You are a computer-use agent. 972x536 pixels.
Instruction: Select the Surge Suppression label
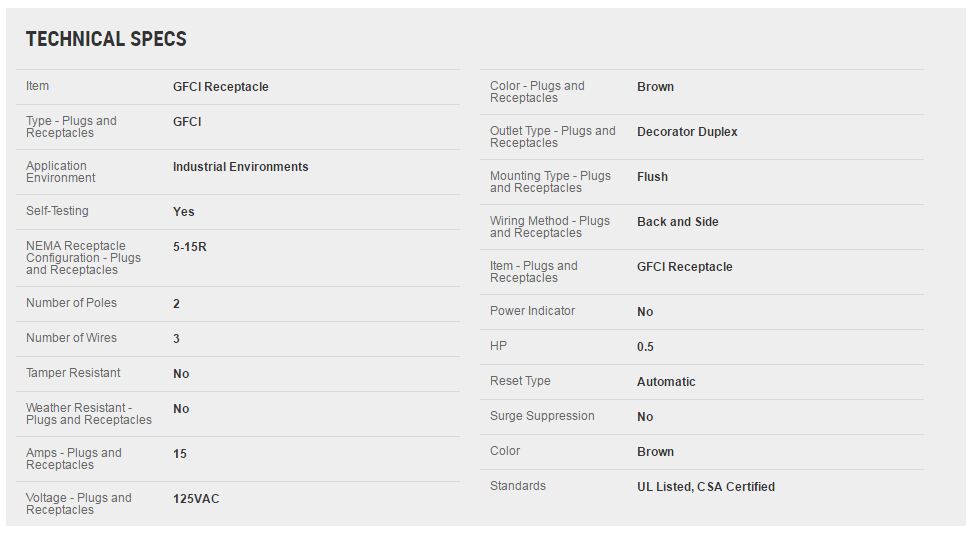click(x=542, y=416)
